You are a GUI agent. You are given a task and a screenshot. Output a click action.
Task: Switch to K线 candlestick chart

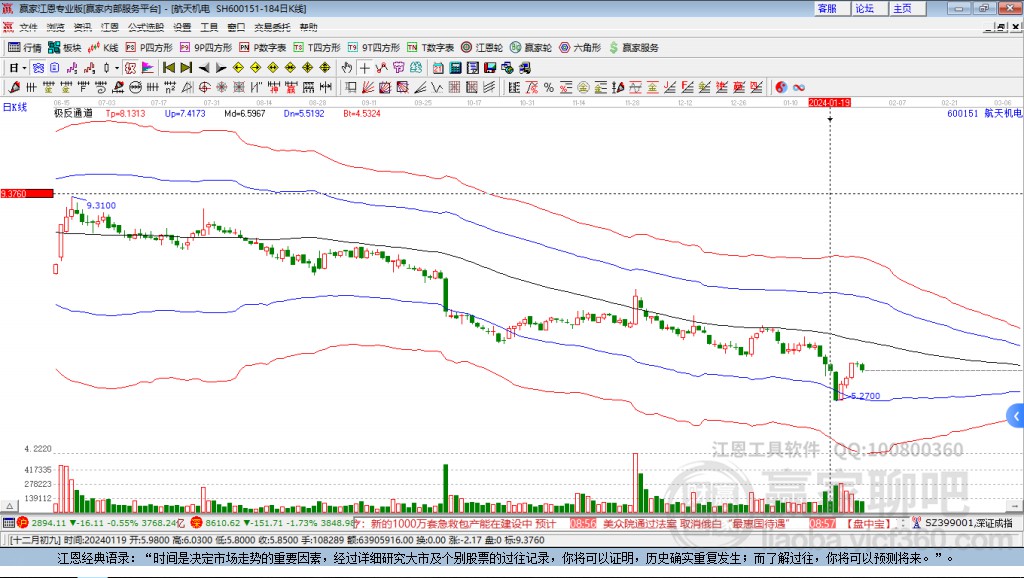104,47
